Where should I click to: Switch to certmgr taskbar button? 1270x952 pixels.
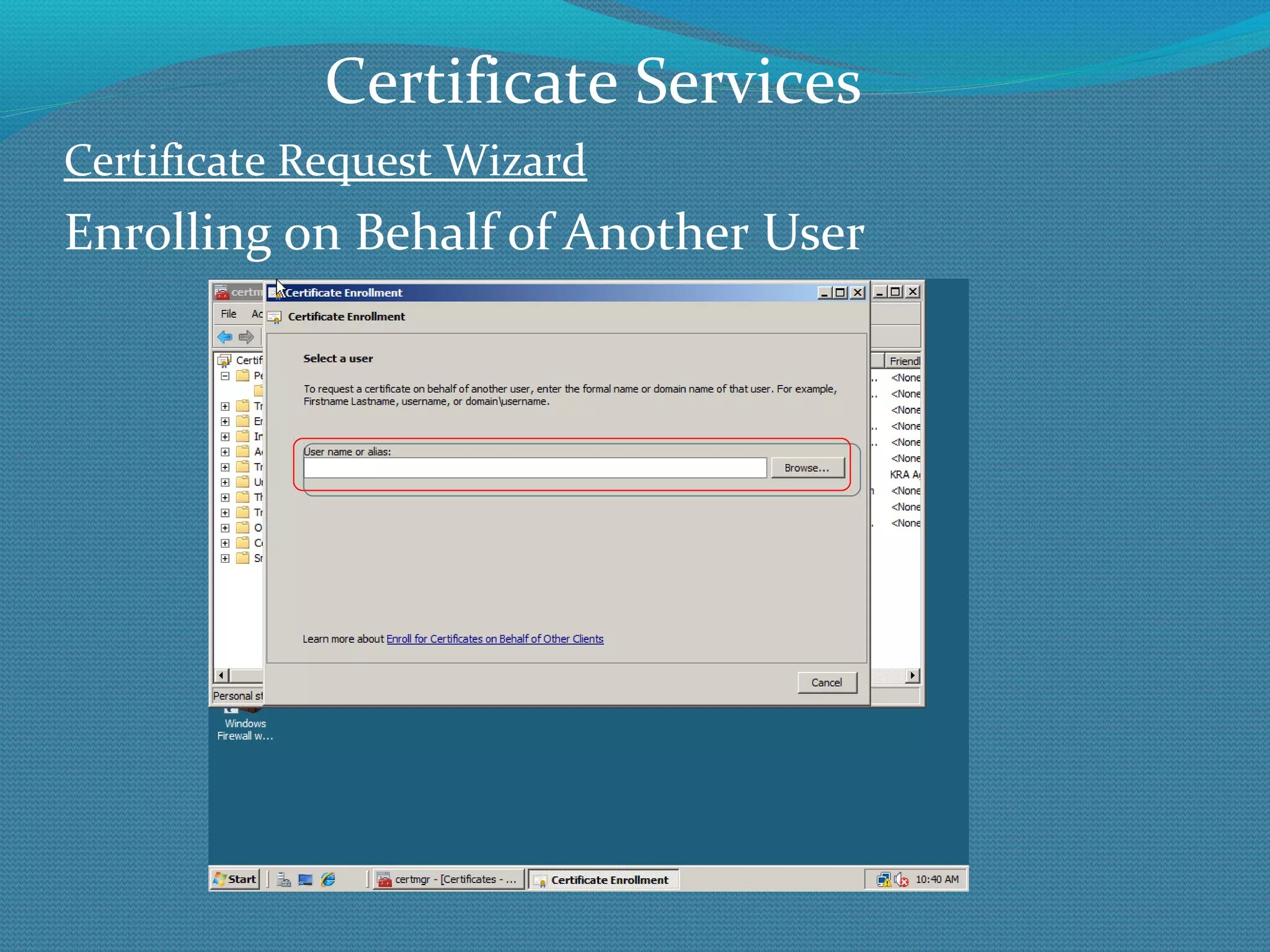click(x=448, y=879)
